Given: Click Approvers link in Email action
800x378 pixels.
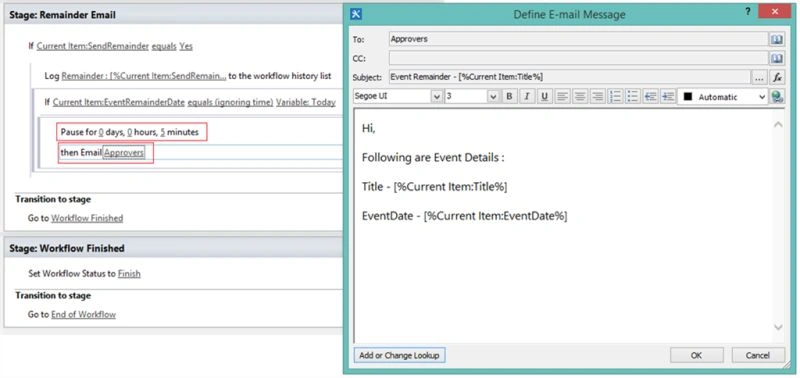Looking at the screenshot, I should 124,153.
